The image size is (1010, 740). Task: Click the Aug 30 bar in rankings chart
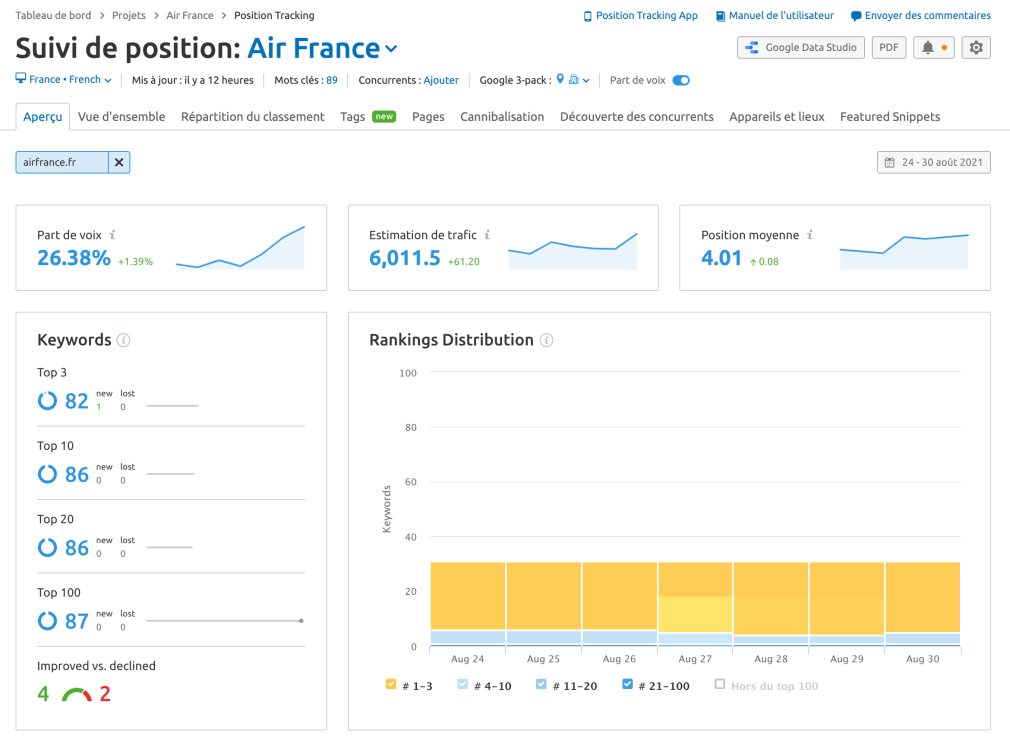pos(922,604)
